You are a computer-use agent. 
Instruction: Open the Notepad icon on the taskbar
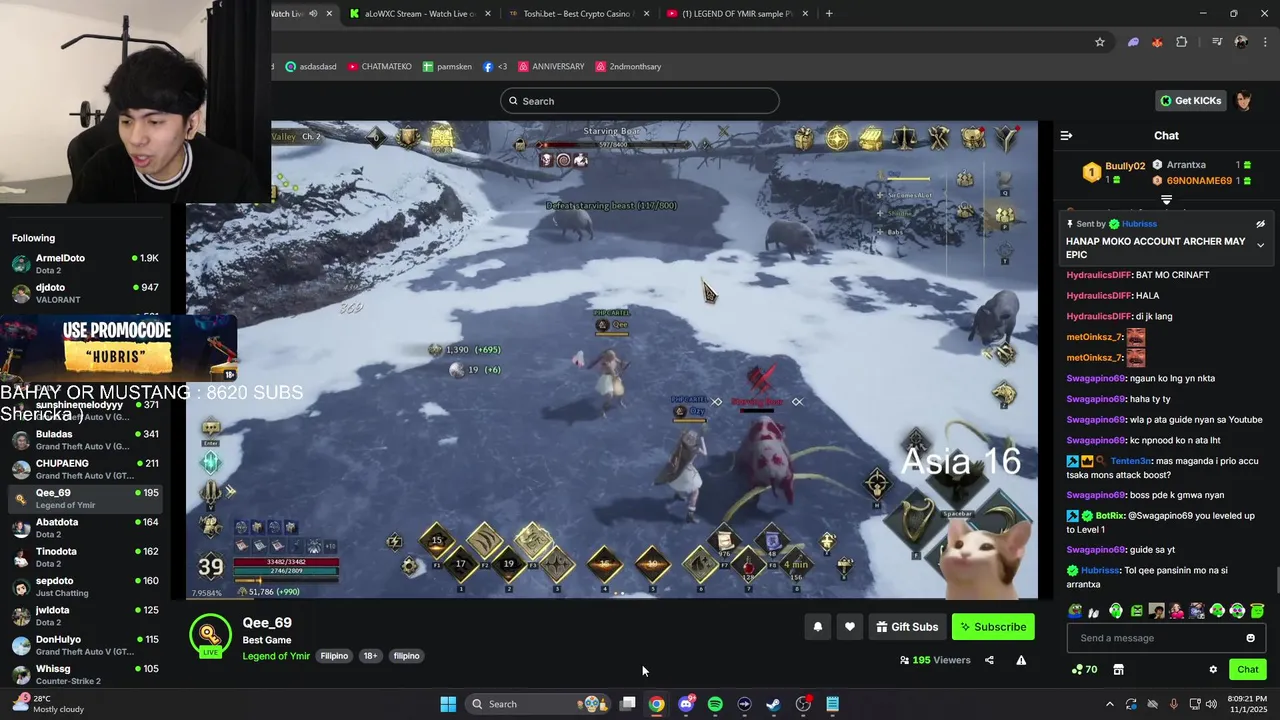tap(832, 704)
